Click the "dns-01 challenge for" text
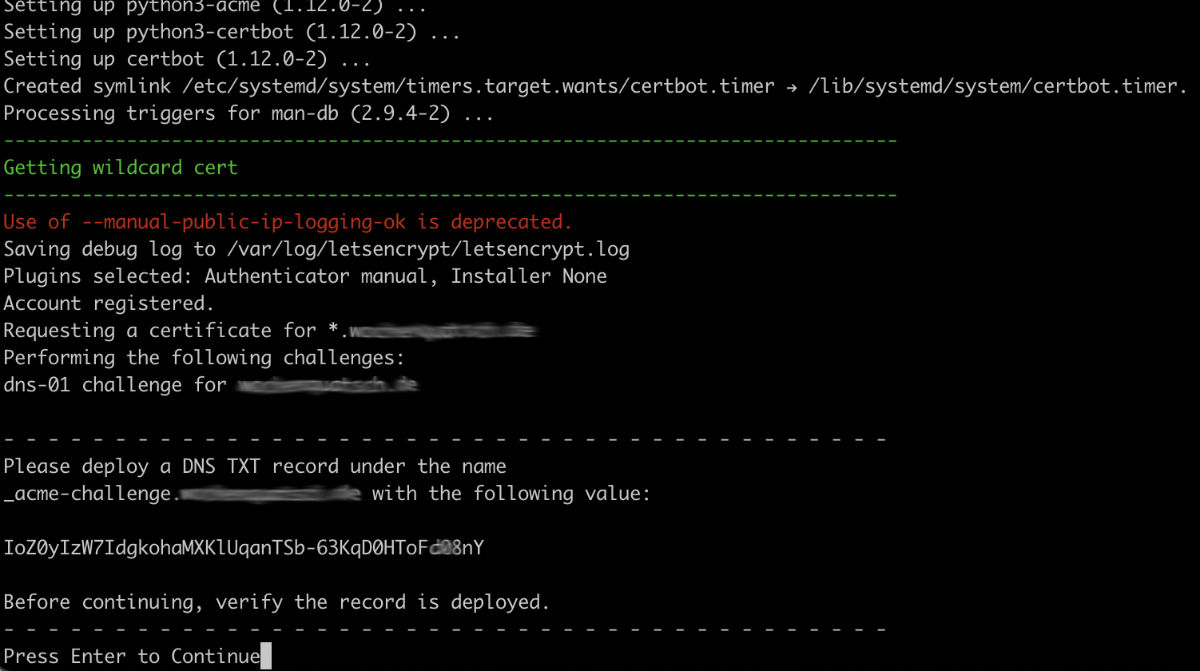This screenshot has height=671, width=1200. 115,385
